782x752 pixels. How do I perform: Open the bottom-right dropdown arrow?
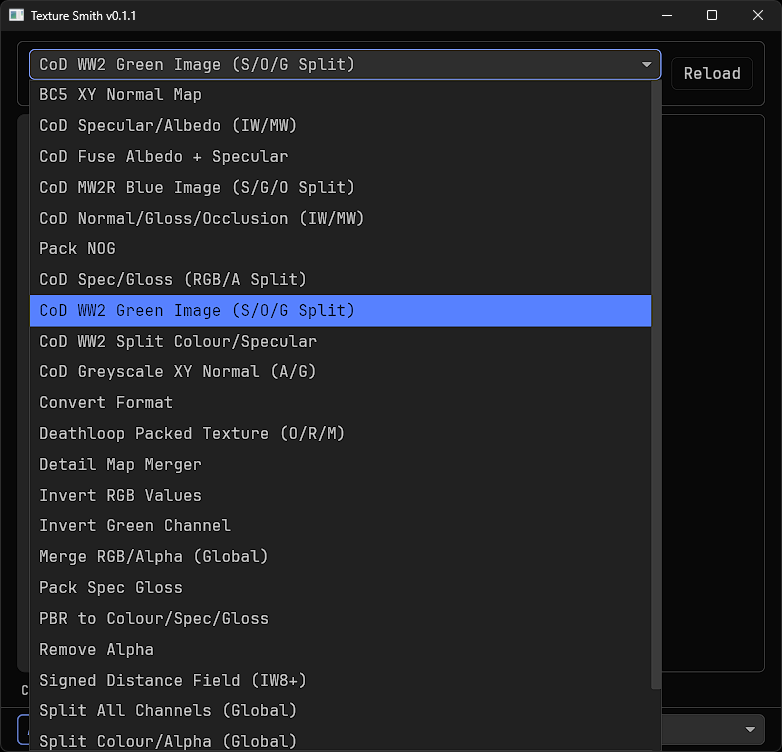[750, 729]
